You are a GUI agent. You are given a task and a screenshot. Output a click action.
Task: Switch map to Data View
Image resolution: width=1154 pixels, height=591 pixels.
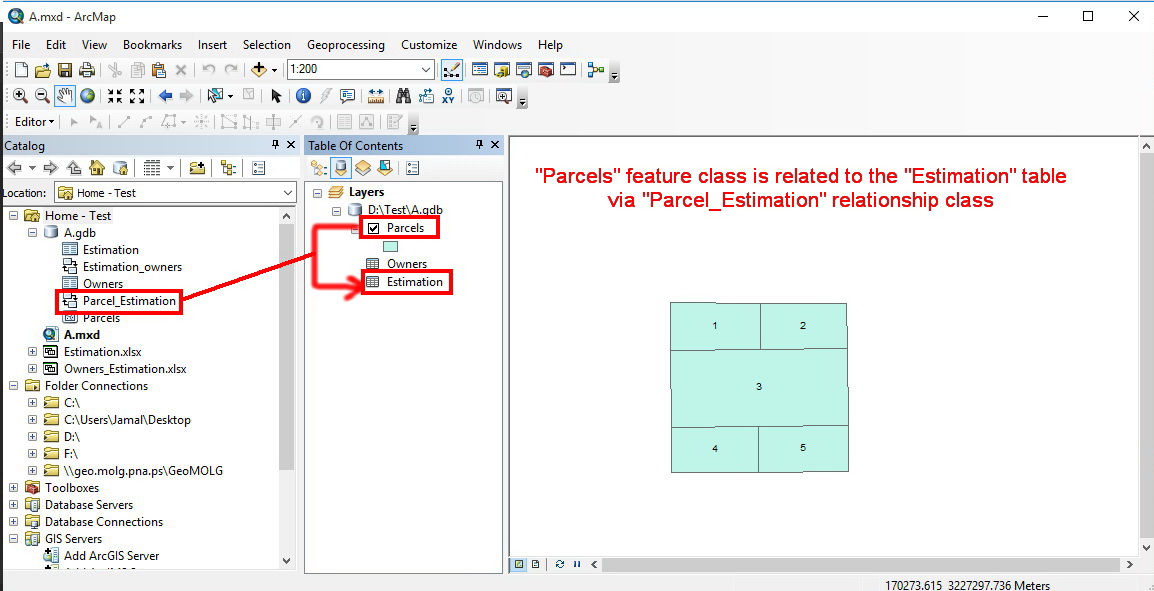tap(519, 565)
